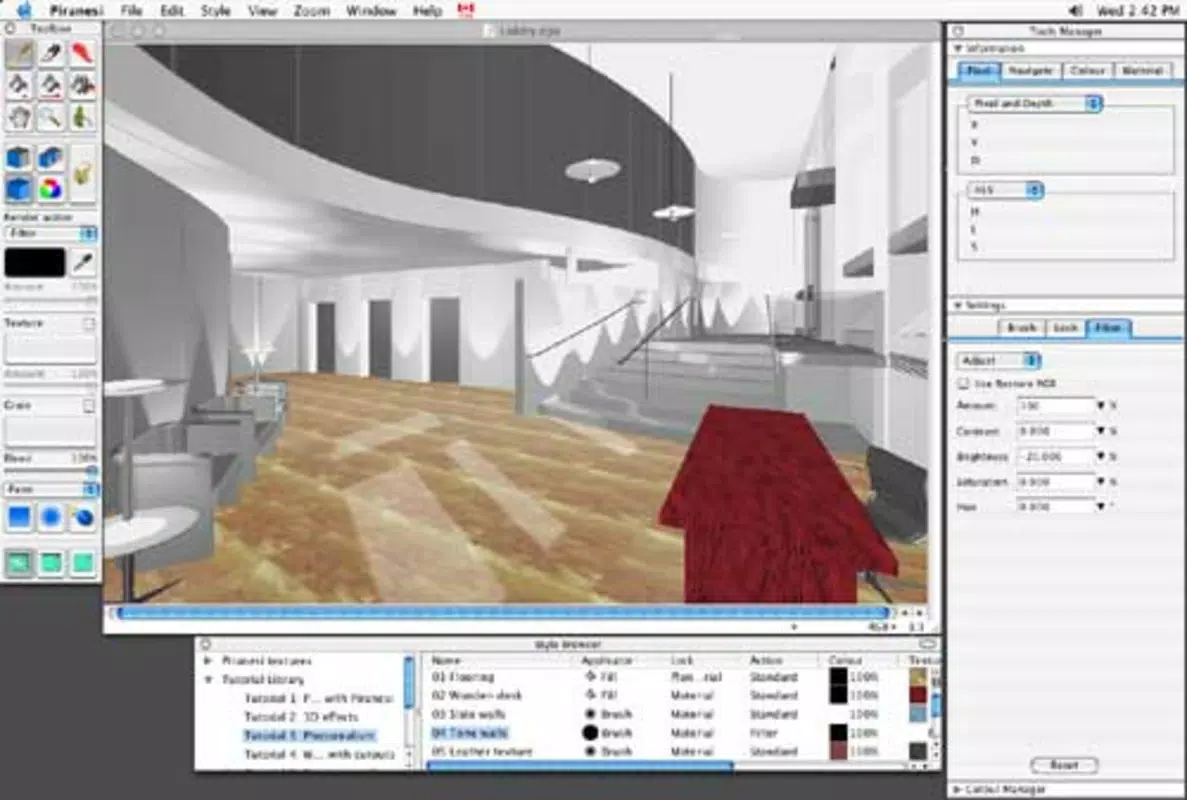Select the hand pan tool
This screenshot has height=800, width=1187.
click(20, 117)
